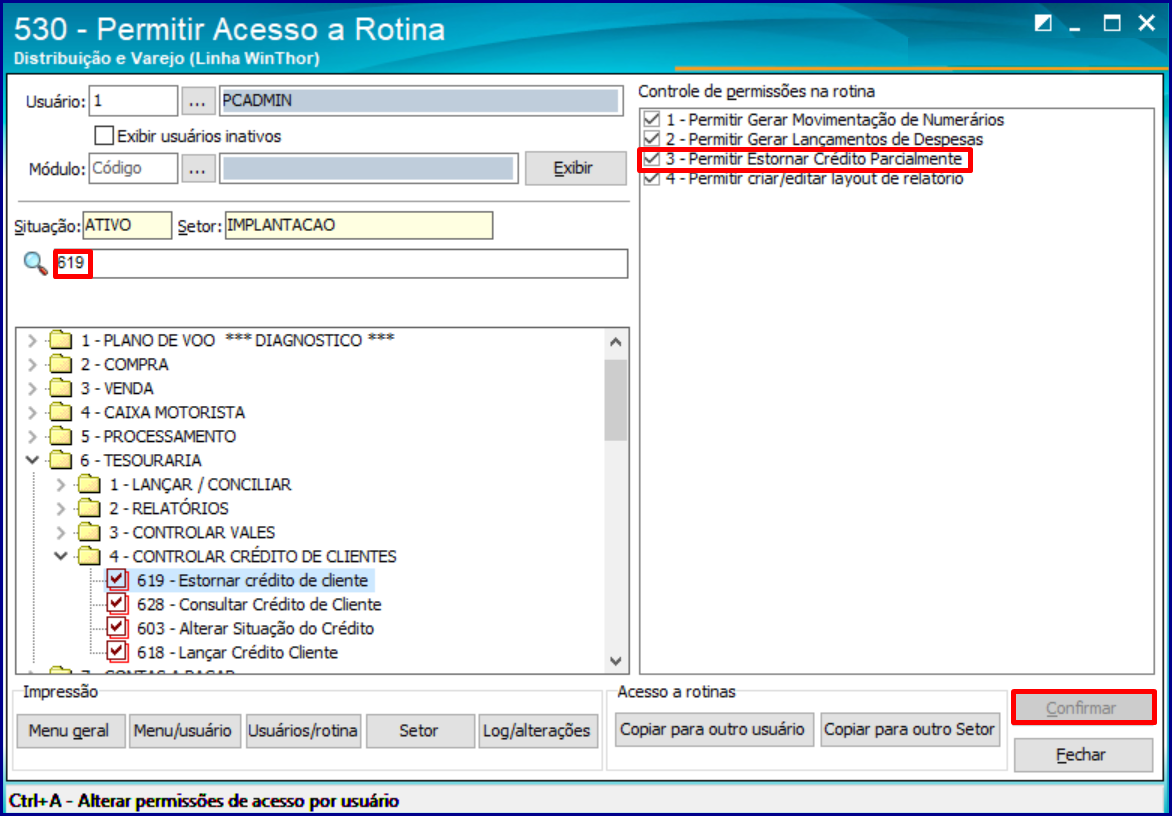
Task: Select the 3 - VENDA tree label
Action: click(x=117, y=389)
